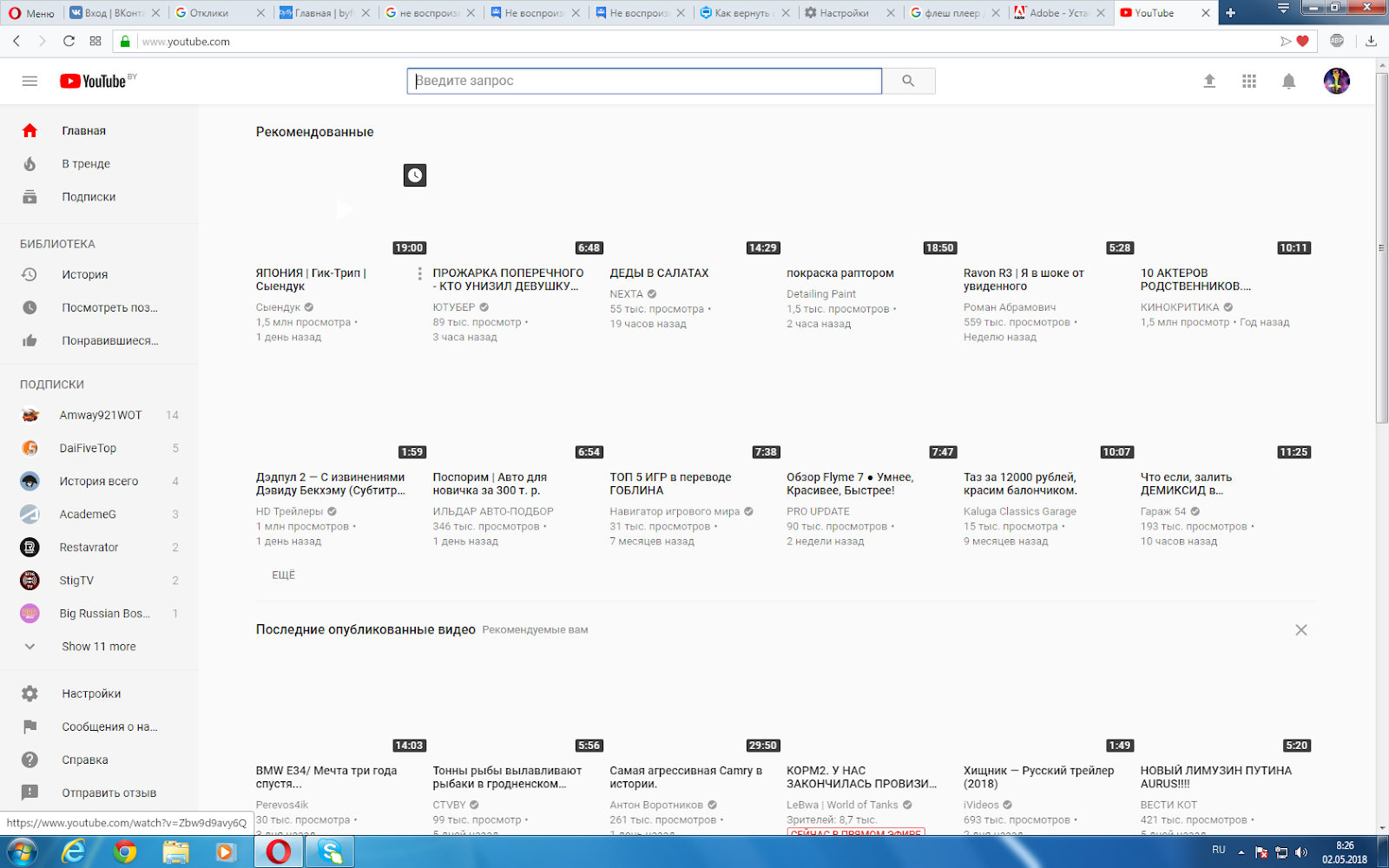This screenshot has width=1389, height=868.
Task: Open browser downloads arrow icon
Action: point(1372,41)
